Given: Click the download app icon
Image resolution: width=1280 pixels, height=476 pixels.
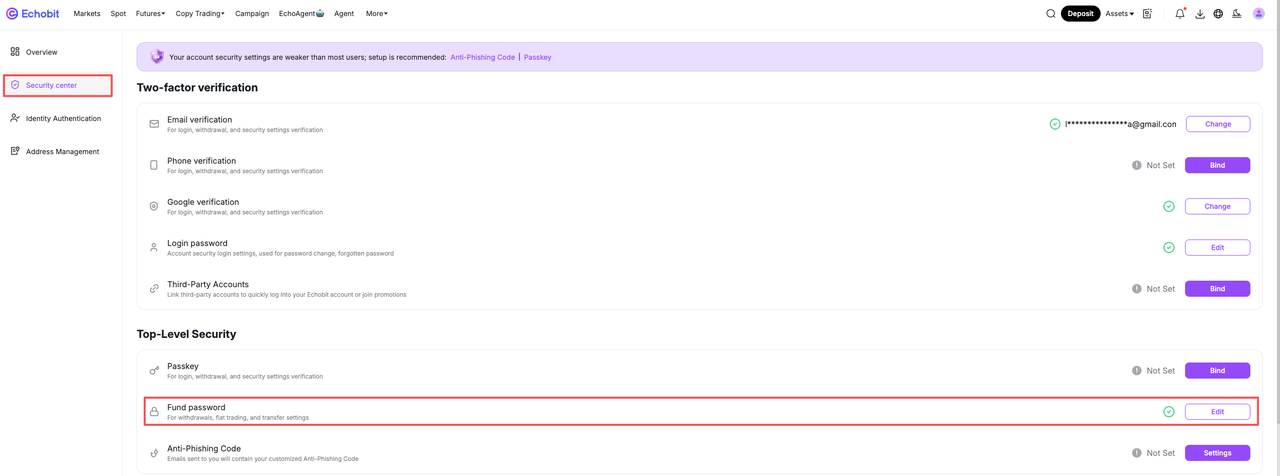Looking at the screenshot, I should click(1200, 14).
